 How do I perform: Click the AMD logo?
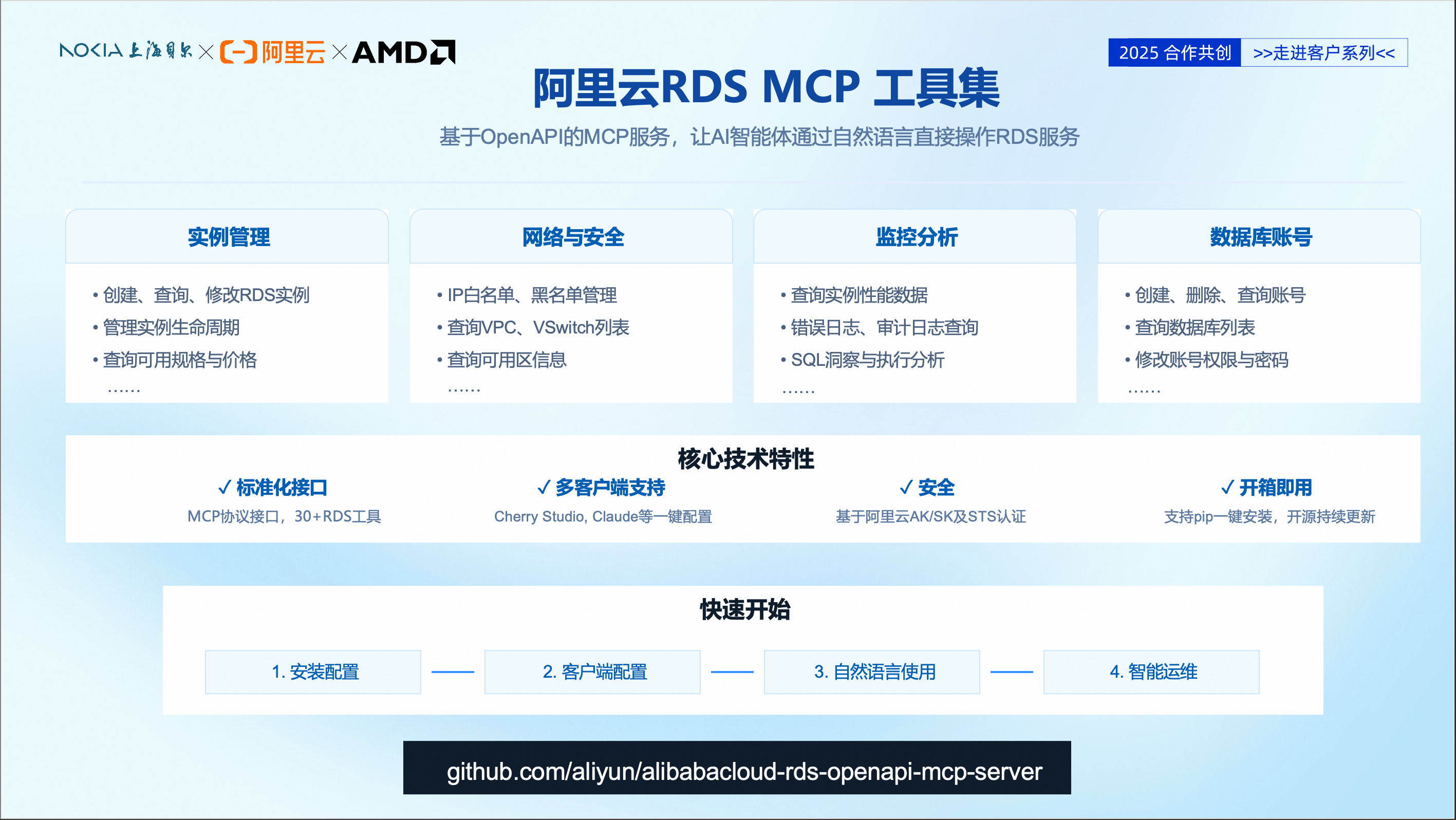[x=404, y=52]
